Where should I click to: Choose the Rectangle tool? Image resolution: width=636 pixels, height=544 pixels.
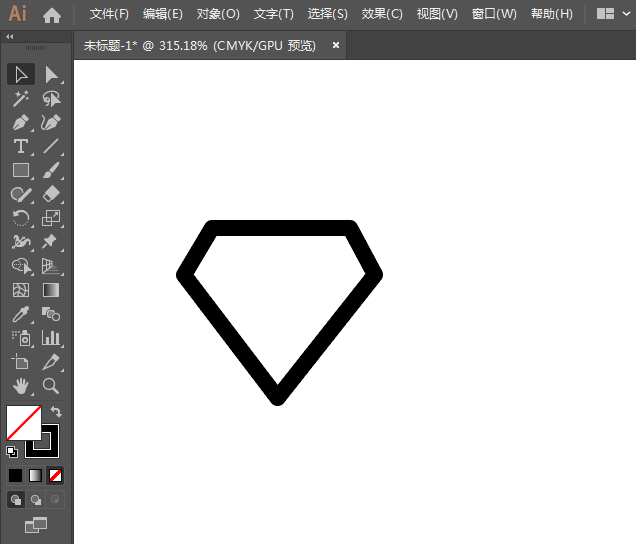(x=20, y=171)
